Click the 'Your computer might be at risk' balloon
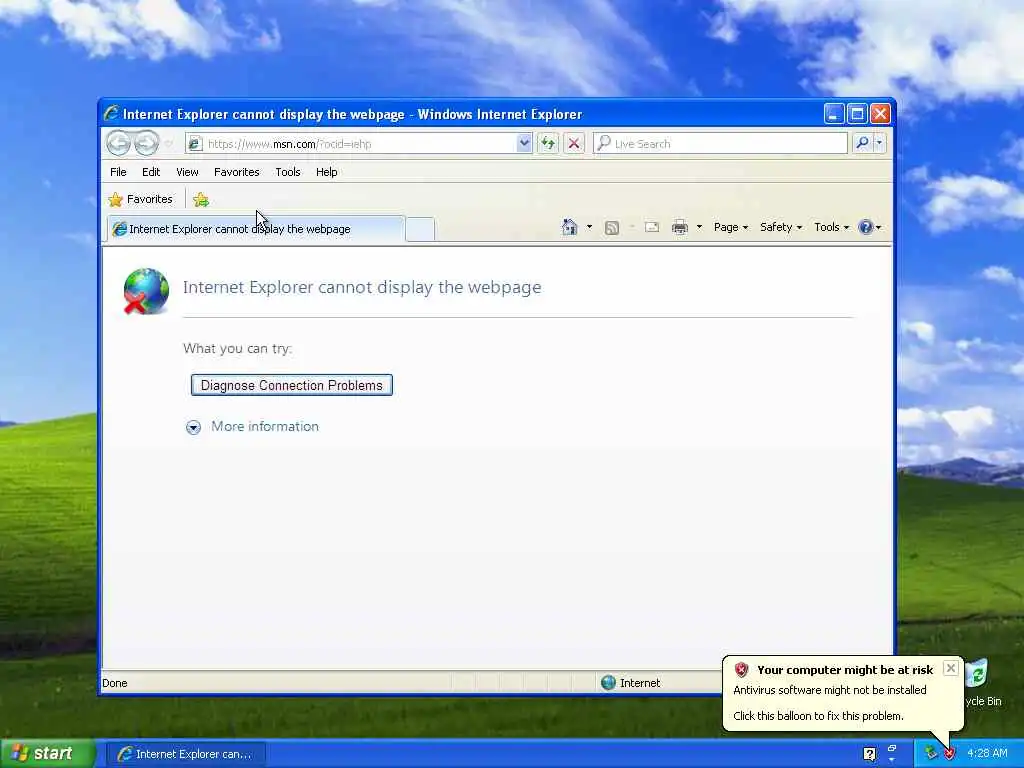This screenshot has width=1024, height=768. [842, 693]
